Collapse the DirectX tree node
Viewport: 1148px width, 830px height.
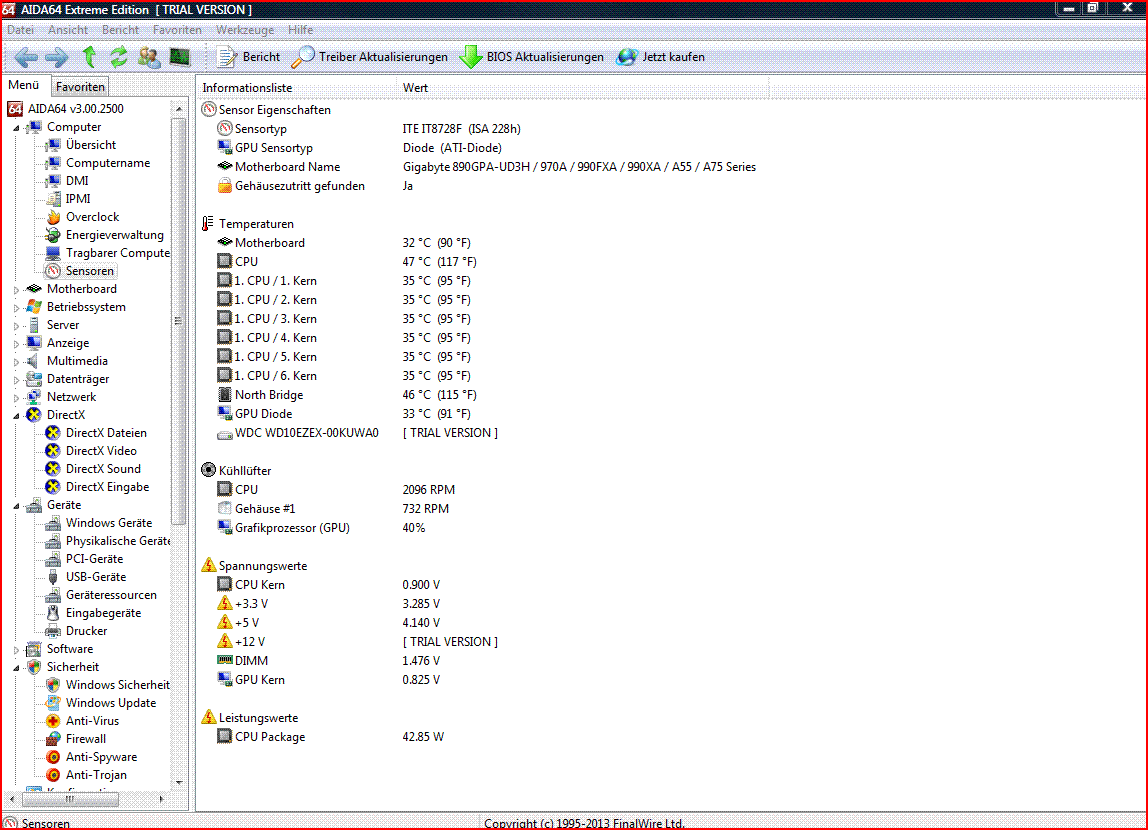[16, 416]
